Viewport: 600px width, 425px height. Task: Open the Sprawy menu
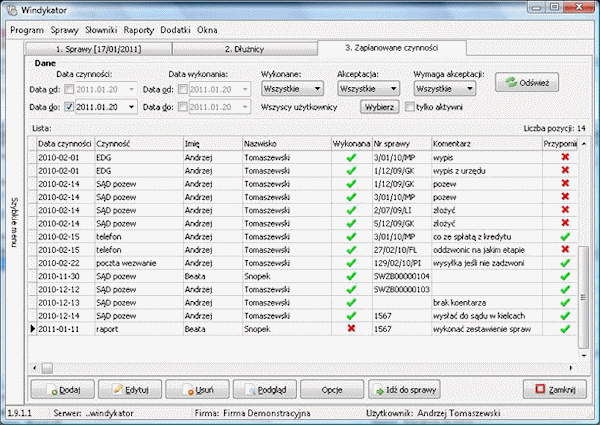tap(64, 30)
